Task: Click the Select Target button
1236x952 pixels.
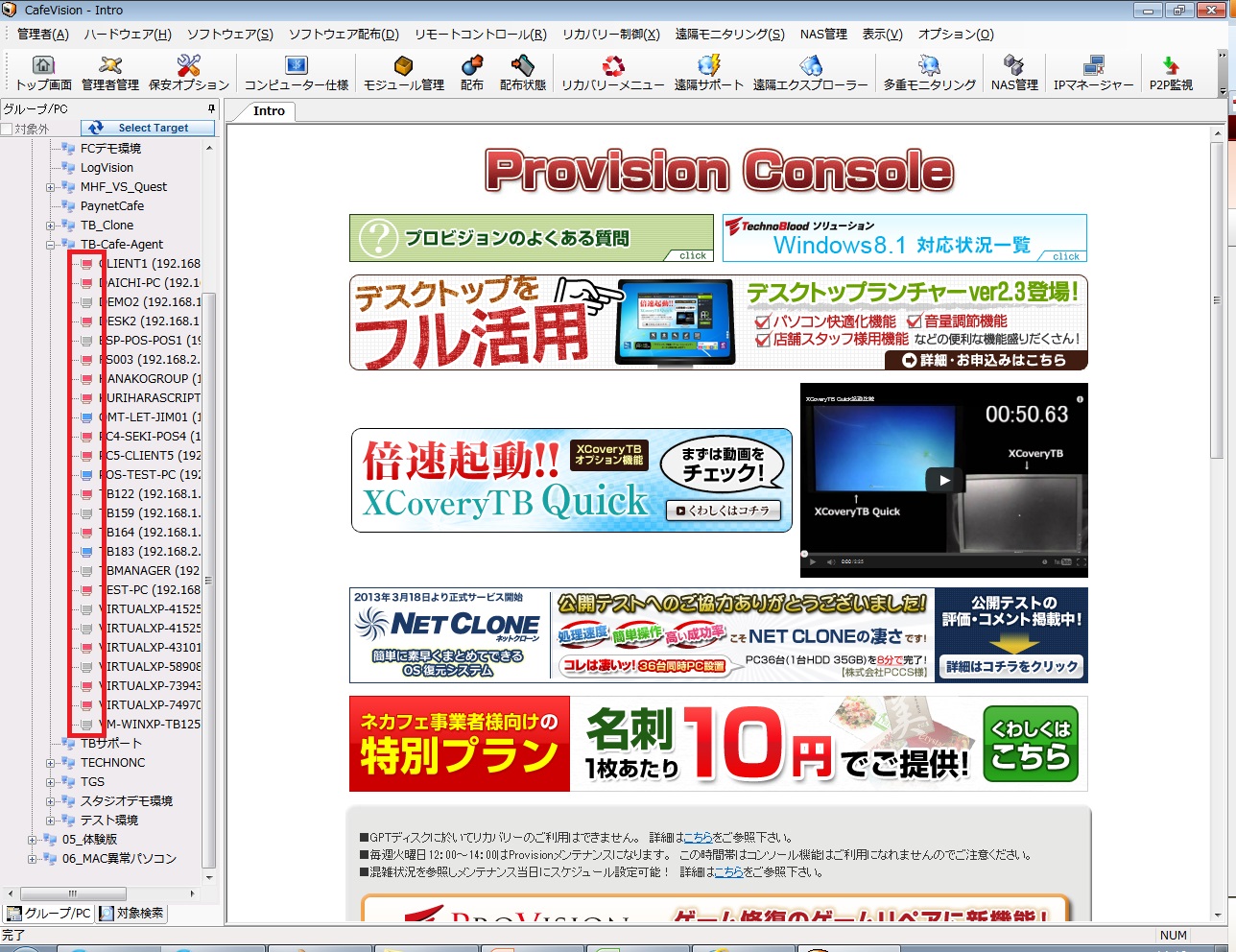Action: [x=149, y=128]
